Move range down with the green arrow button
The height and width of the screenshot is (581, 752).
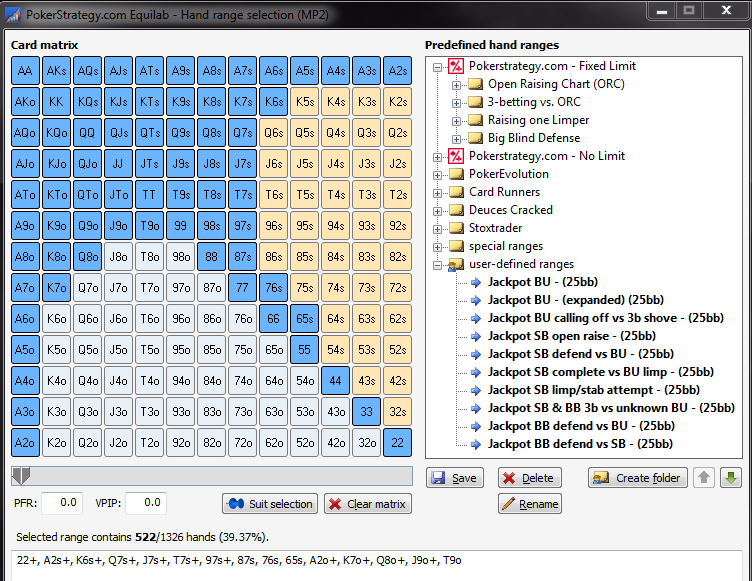click(x=730, y=477)
